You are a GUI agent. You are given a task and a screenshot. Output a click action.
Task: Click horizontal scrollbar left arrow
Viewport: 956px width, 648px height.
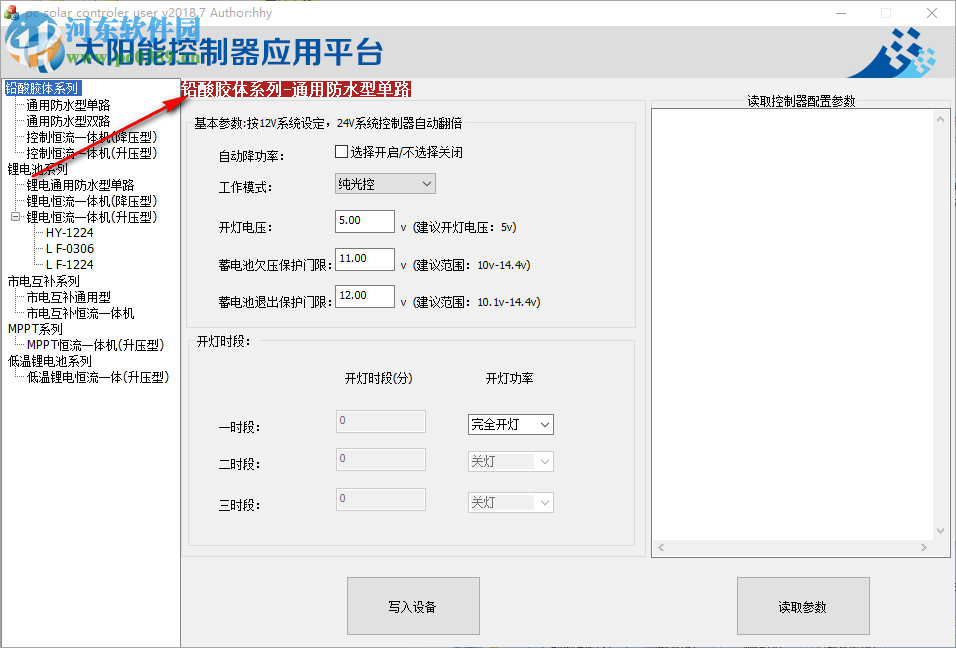tap(661, 547)
